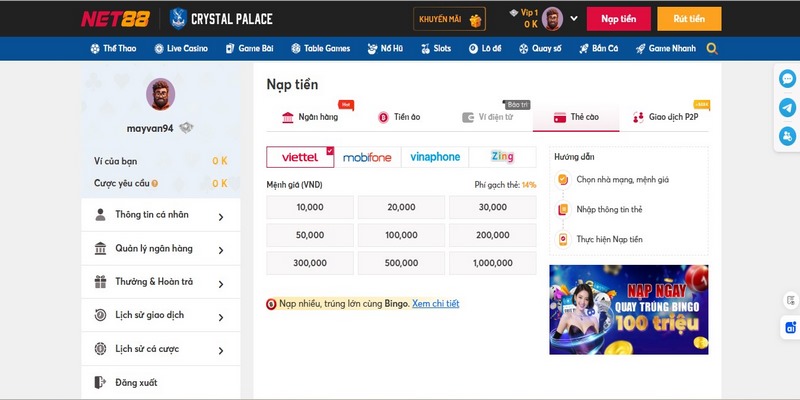The image size is (800, 400).
Task: Click the logout door icon
Action: [x=100, y=382]
